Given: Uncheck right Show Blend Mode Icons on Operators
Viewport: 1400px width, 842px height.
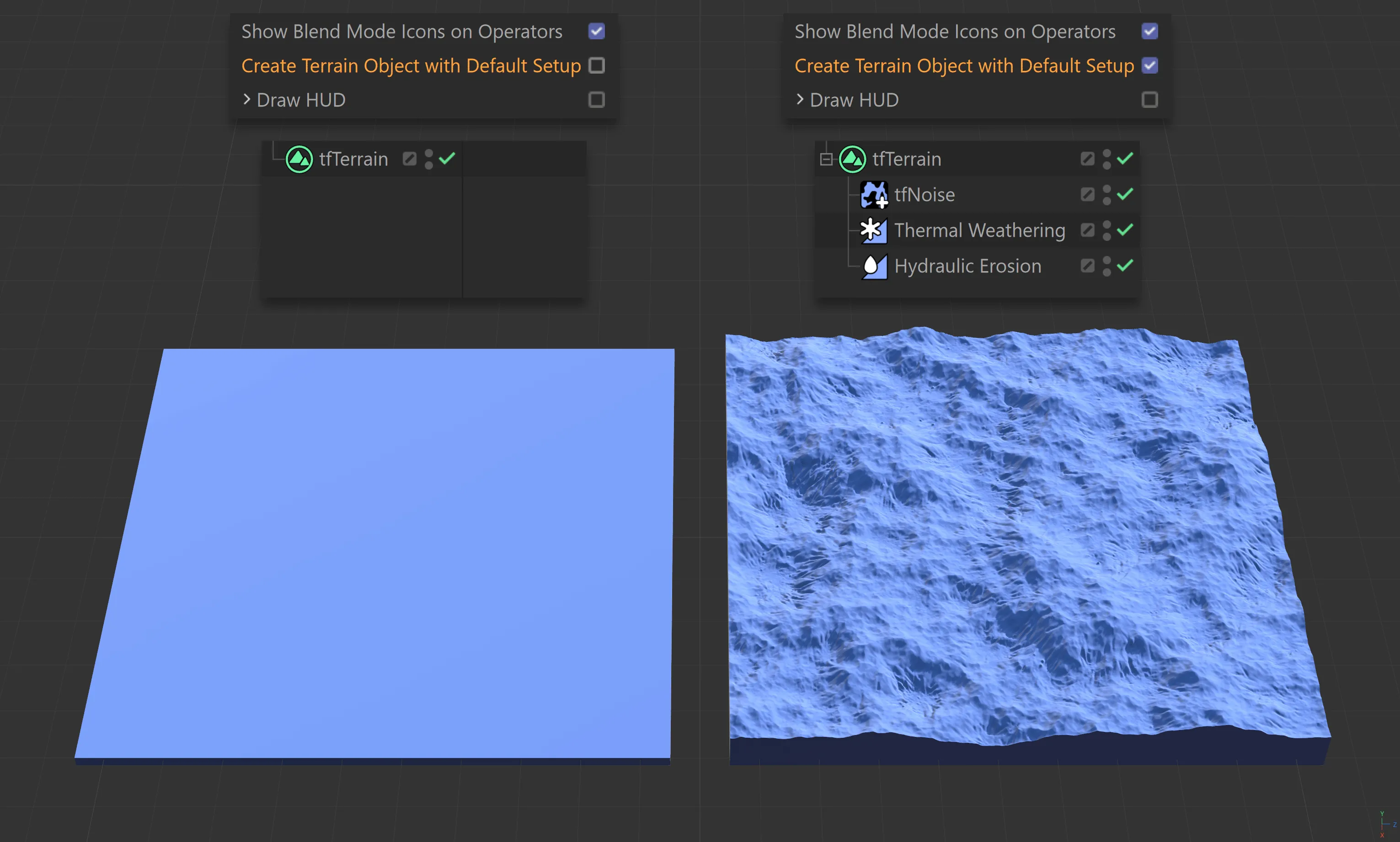Looking at the screenshot, I should click(1149, 31).
